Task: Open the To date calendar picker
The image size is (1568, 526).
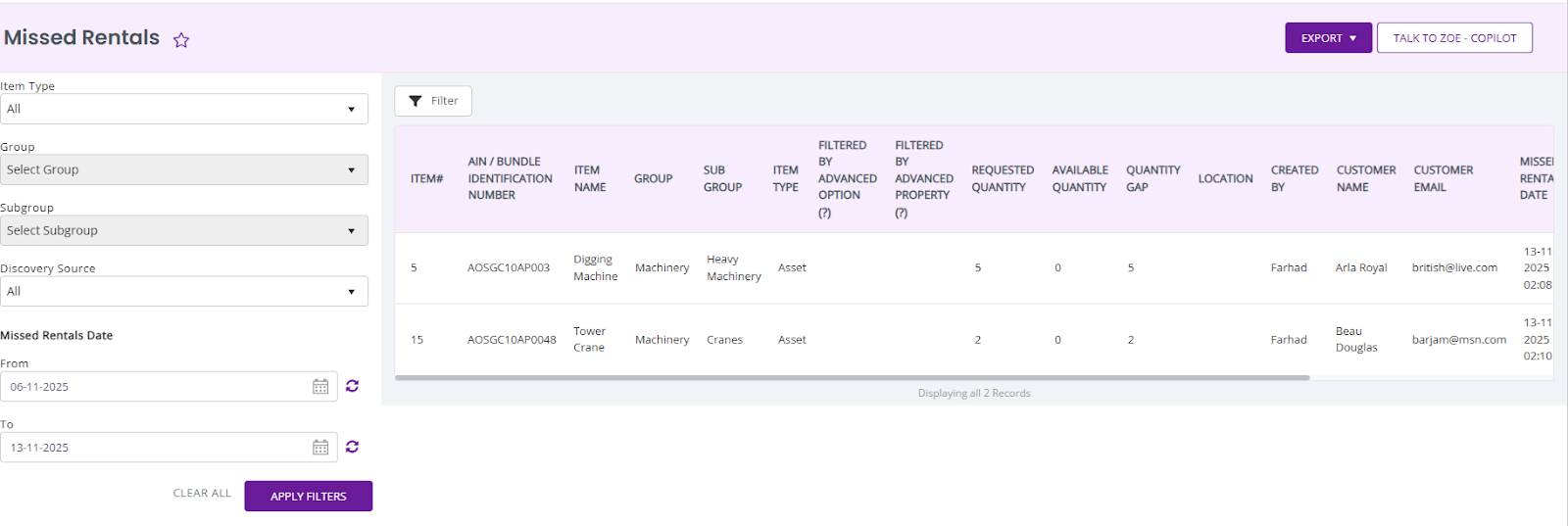Action: pos(320,448)
